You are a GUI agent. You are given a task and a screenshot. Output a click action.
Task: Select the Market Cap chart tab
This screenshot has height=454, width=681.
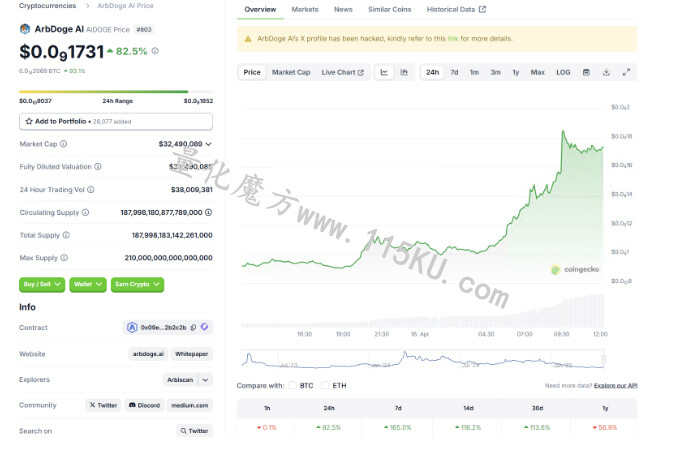291,72
